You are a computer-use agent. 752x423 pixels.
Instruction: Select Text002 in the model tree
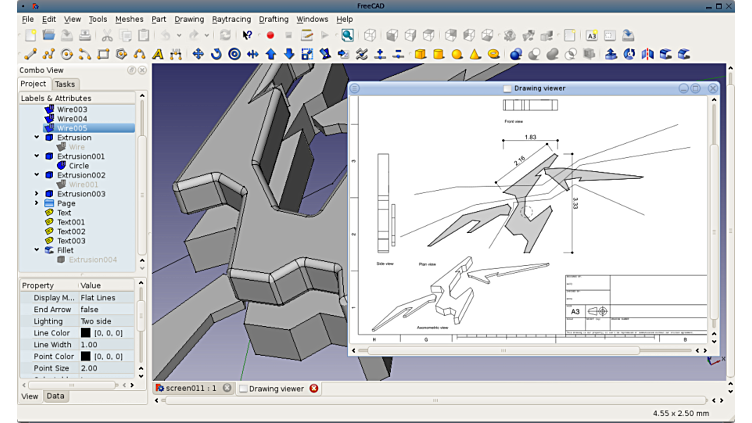[x=70, y=232]
